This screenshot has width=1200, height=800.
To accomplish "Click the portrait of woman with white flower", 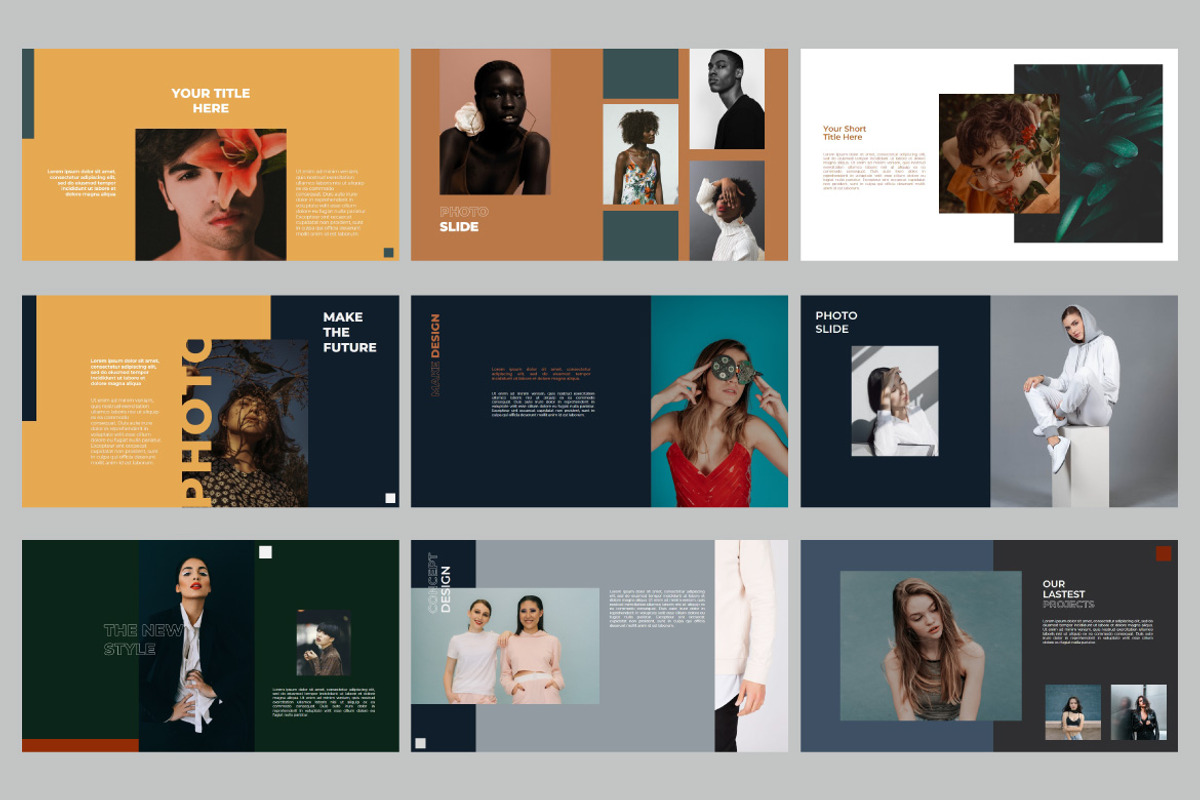I will (x=495, y=122).
